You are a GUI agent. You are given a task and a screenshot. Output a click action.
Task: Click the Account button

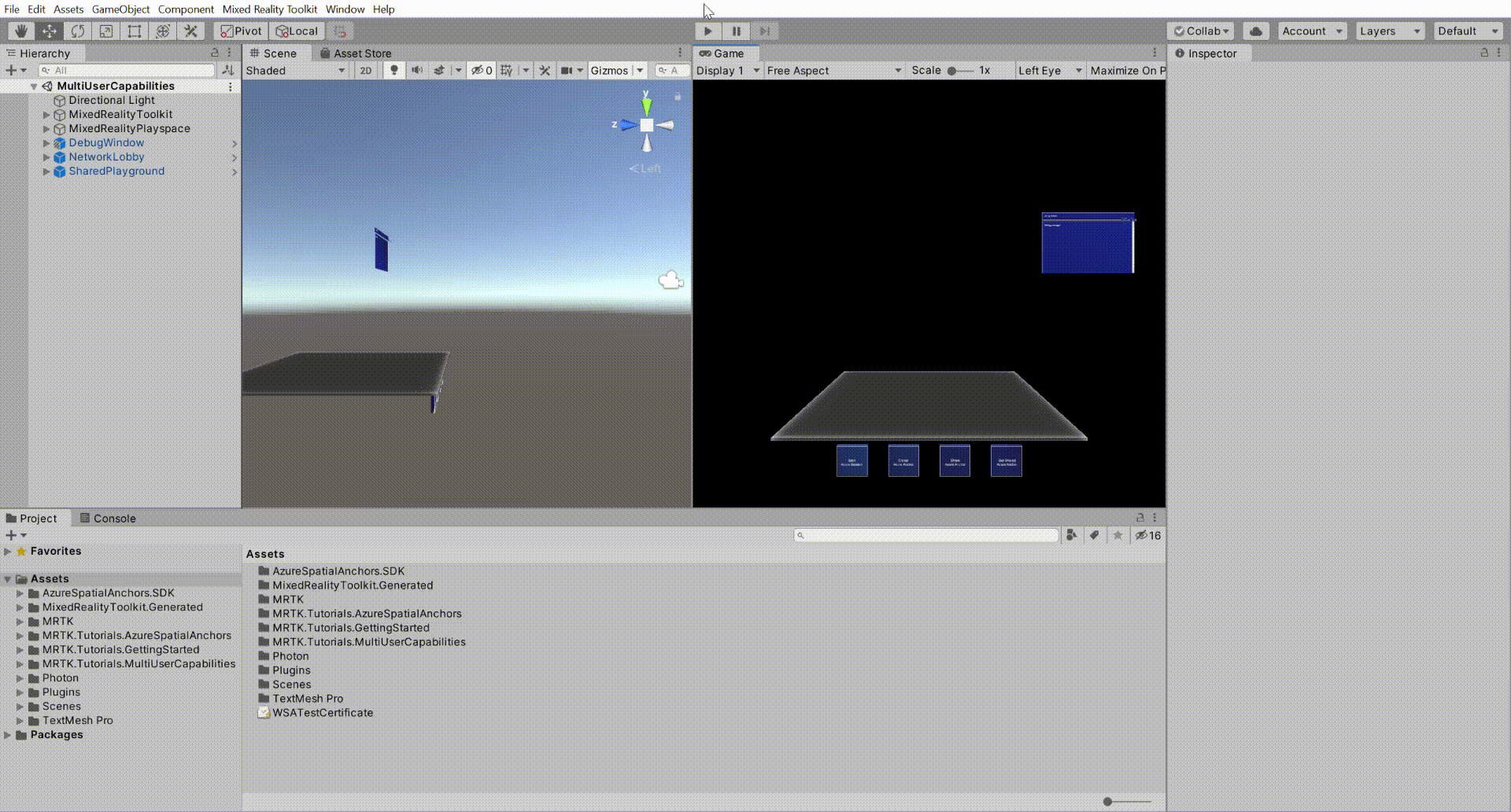coord(1310,31)
